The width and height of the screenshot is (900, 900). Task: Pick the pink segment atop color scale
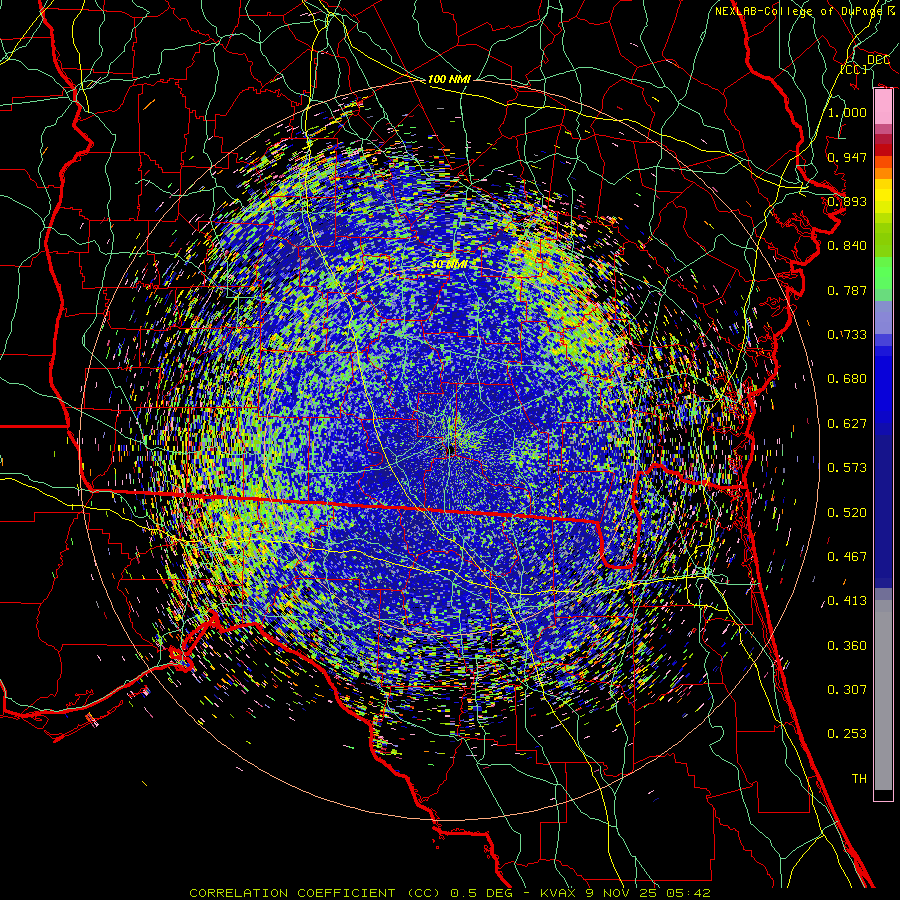point(883,107)
